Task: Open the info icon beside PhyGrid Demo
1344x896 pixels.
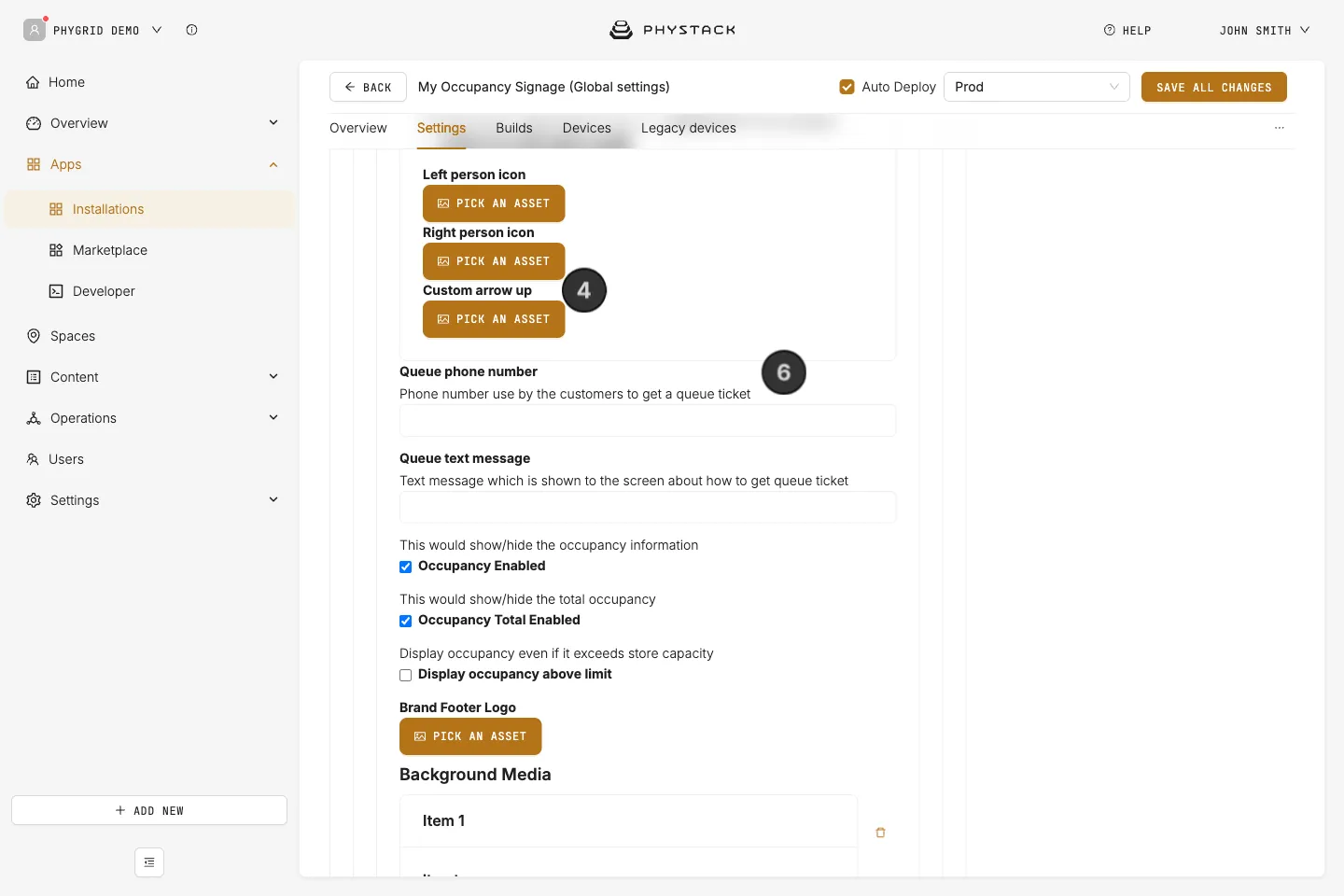Action: click(x=191, y=30)
